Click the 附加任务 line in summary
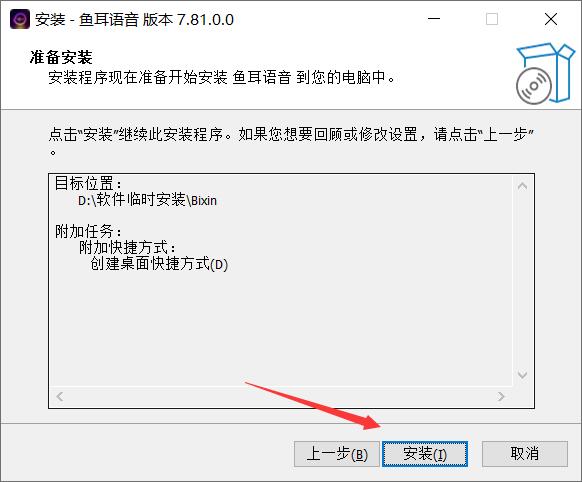The height and width of the screenshot is (482, 582). [x=88, y=232]
